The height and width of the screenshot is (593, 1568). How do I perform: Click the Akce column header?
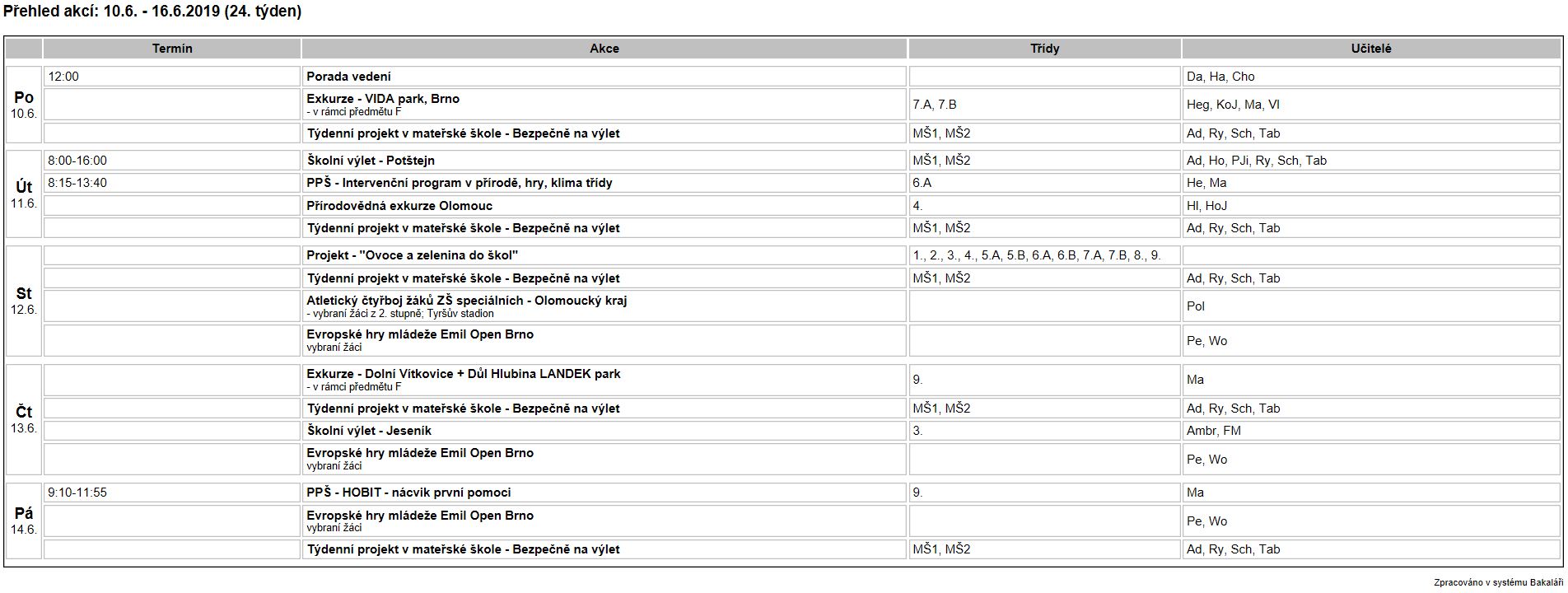click(x=604, y=49)
